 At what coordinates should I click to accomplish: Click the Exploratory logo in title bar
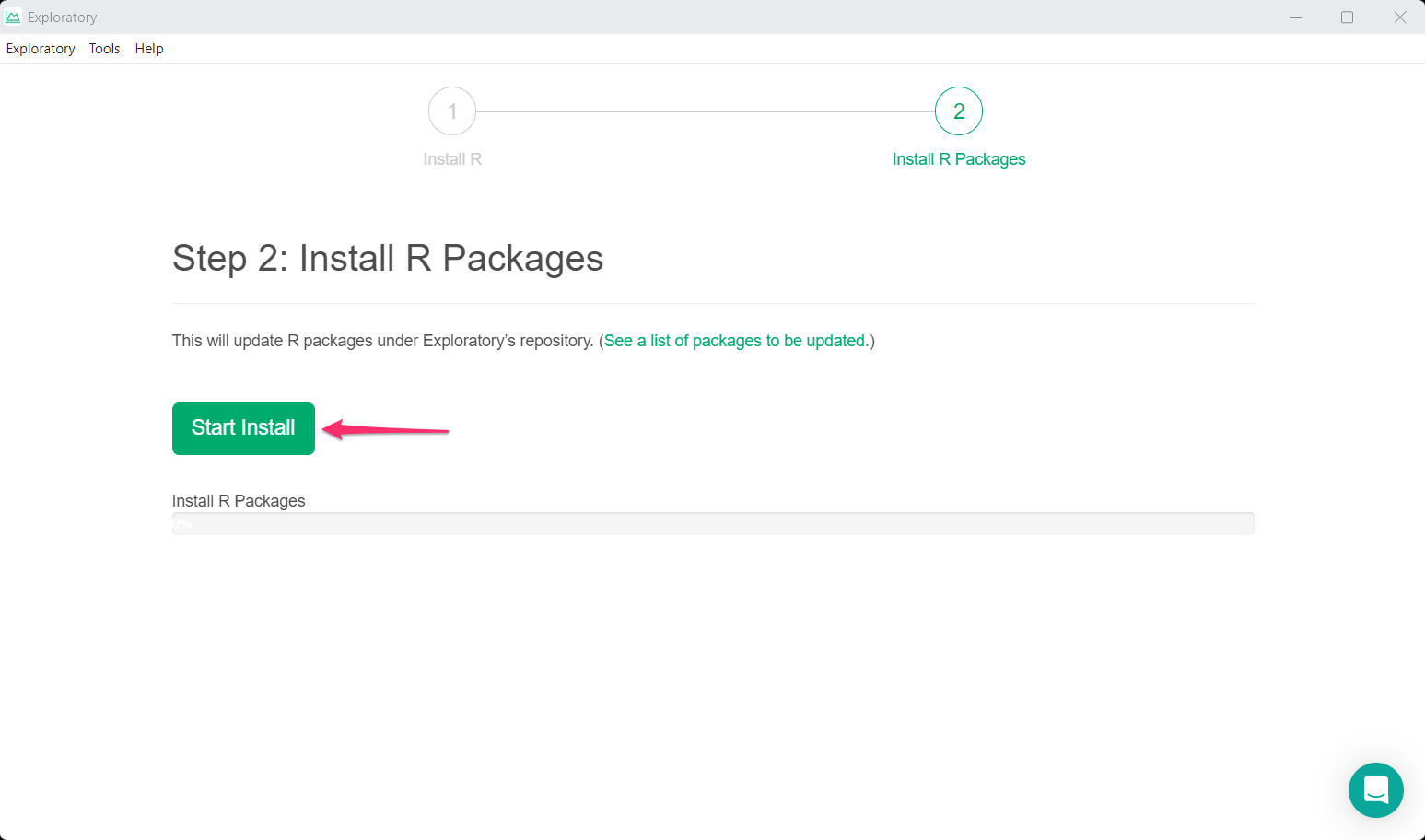coord(13,17)
